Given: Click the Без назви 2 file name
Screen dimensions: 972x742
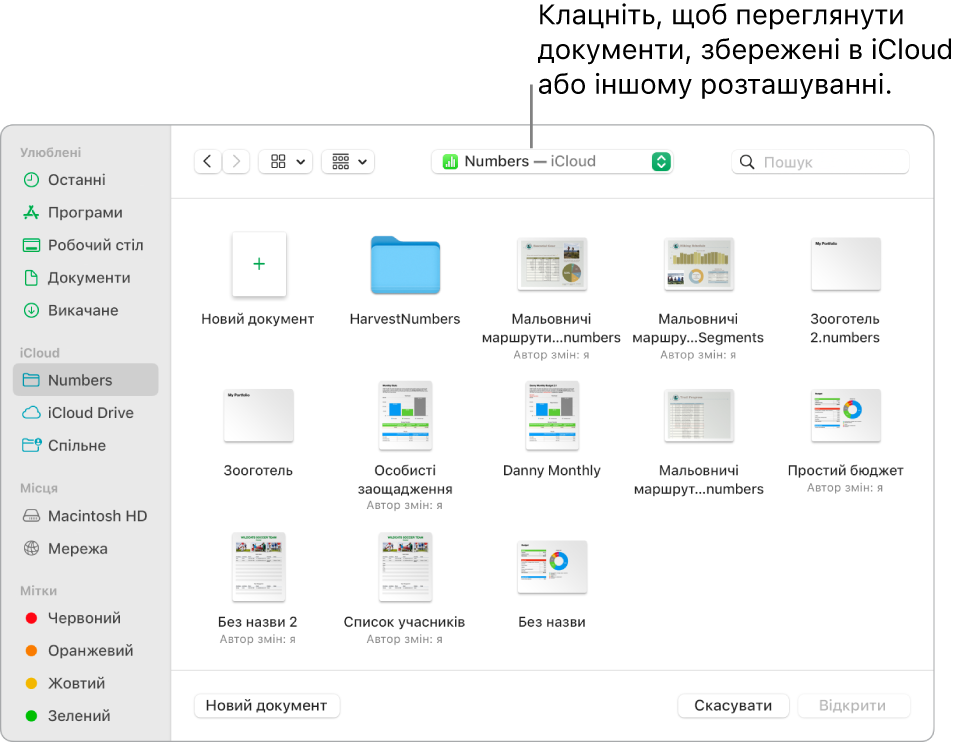Looking at the screenshot, I should (257, 622).
